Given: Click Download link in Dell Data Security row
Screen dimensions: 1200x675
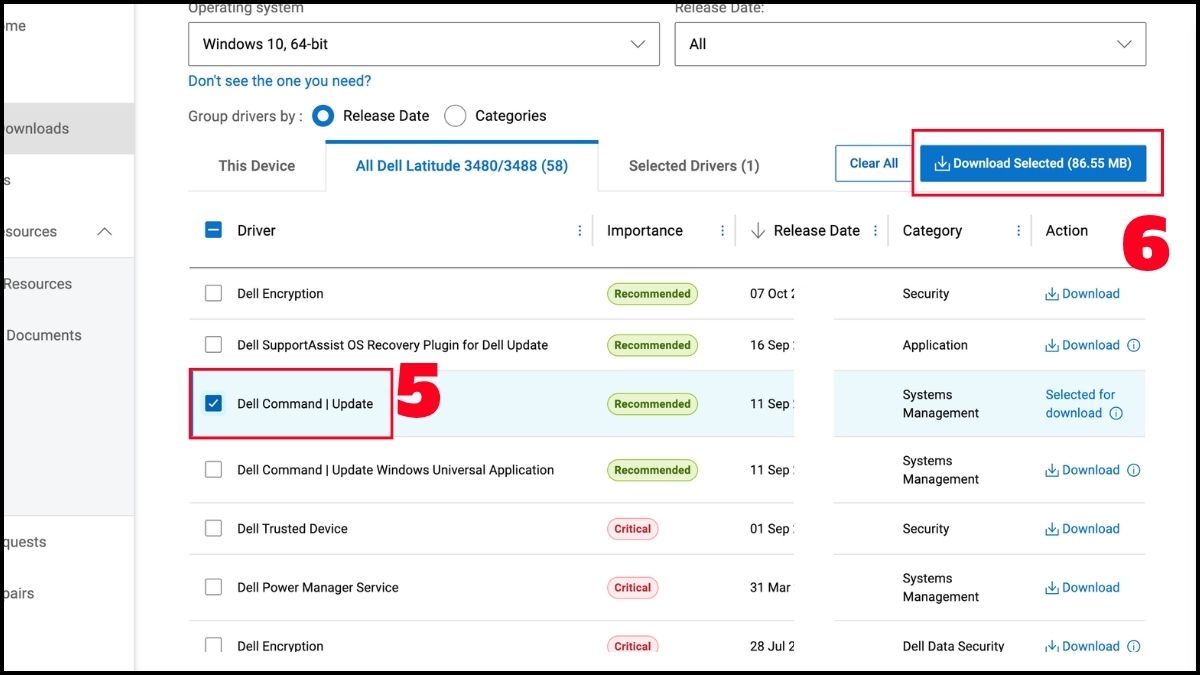Looking at the screenshot, I should [x=1082, y=646].
